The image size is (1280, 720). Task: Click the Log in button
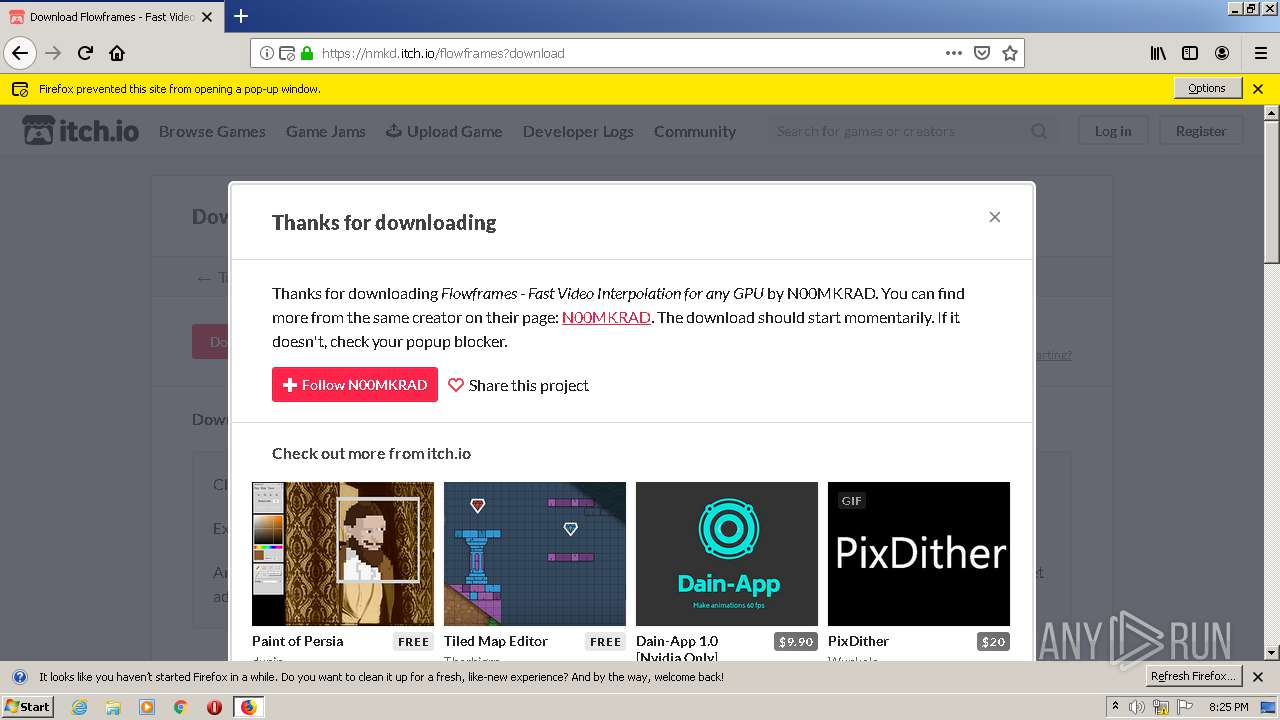1113,131
